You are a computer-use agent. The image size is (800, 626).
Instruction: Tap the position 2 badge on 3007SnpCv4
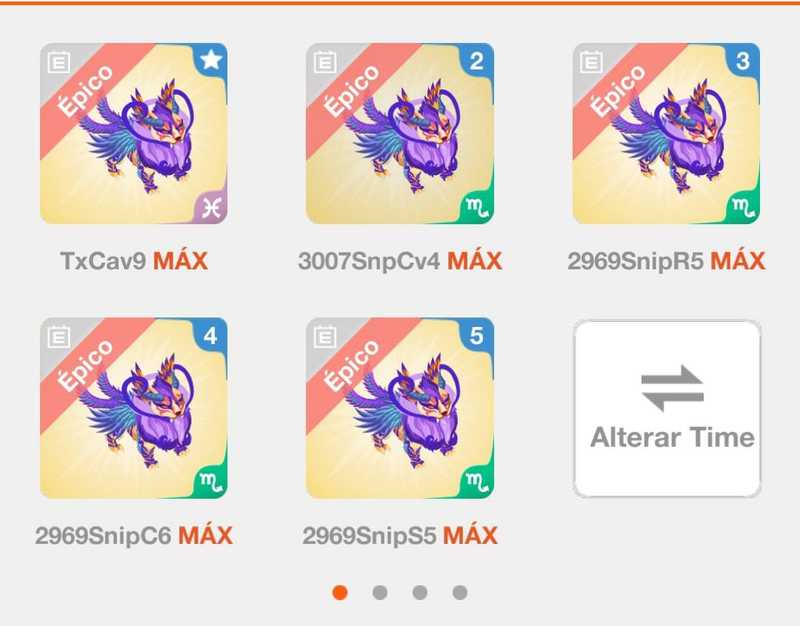click(x=477, y=61)
